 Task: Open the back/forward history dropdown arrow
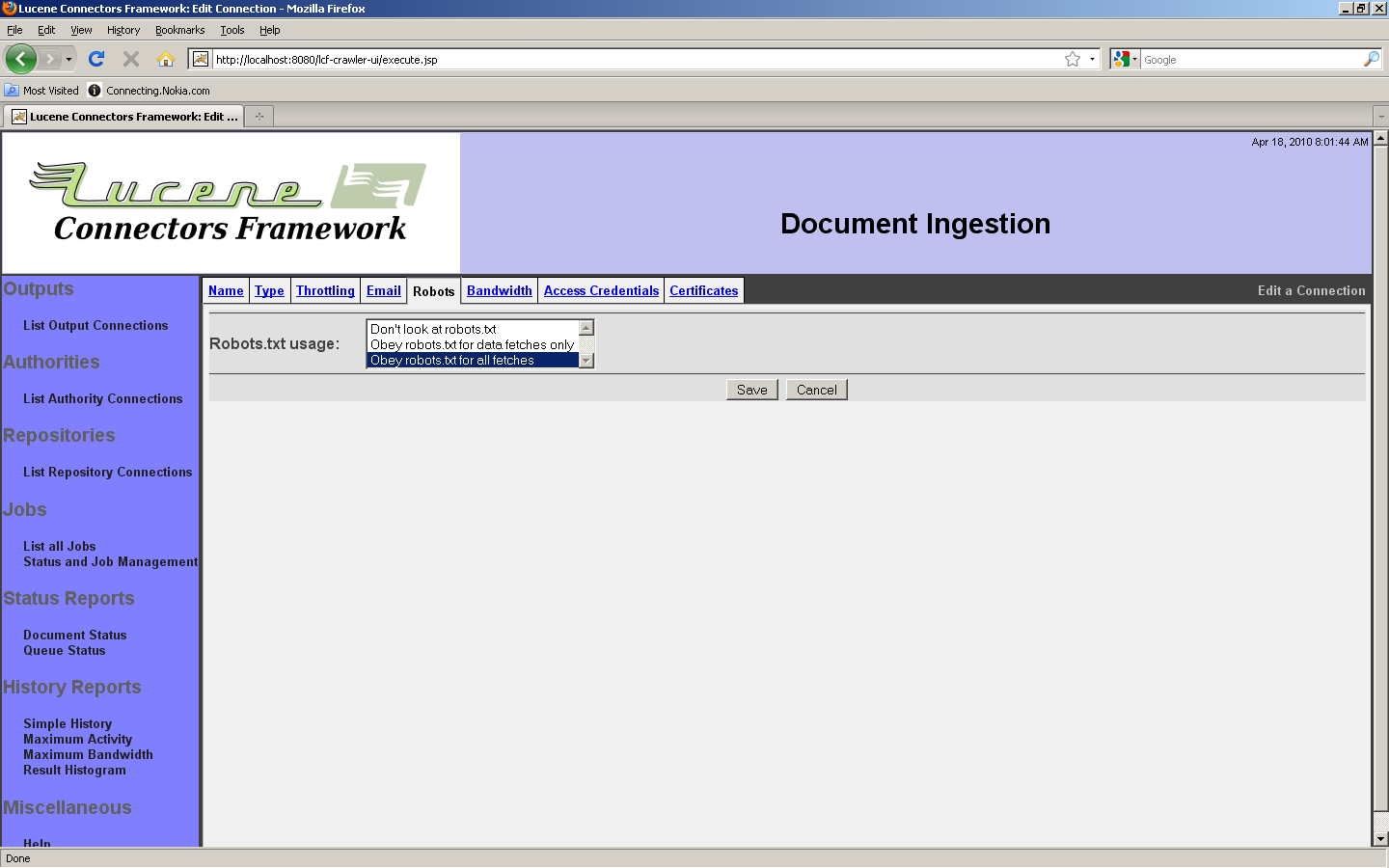click(68, 59)
